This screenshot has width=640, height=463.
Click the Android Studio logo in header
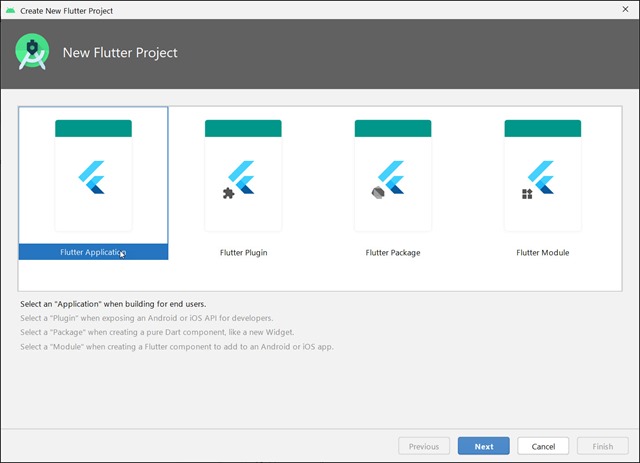coord(32,52)
